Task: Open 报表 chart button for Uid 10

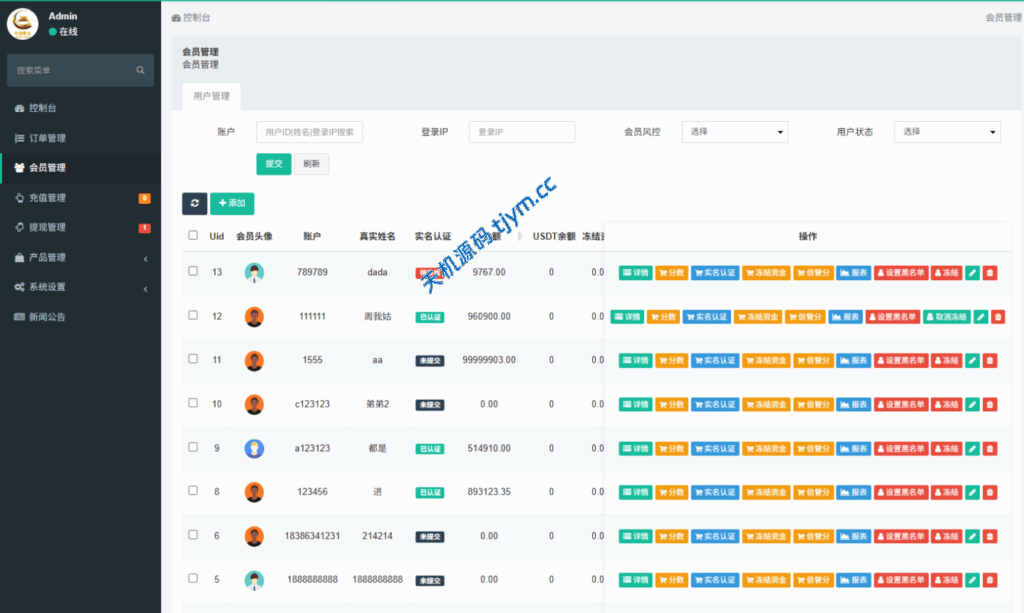Action: point(853,404)
